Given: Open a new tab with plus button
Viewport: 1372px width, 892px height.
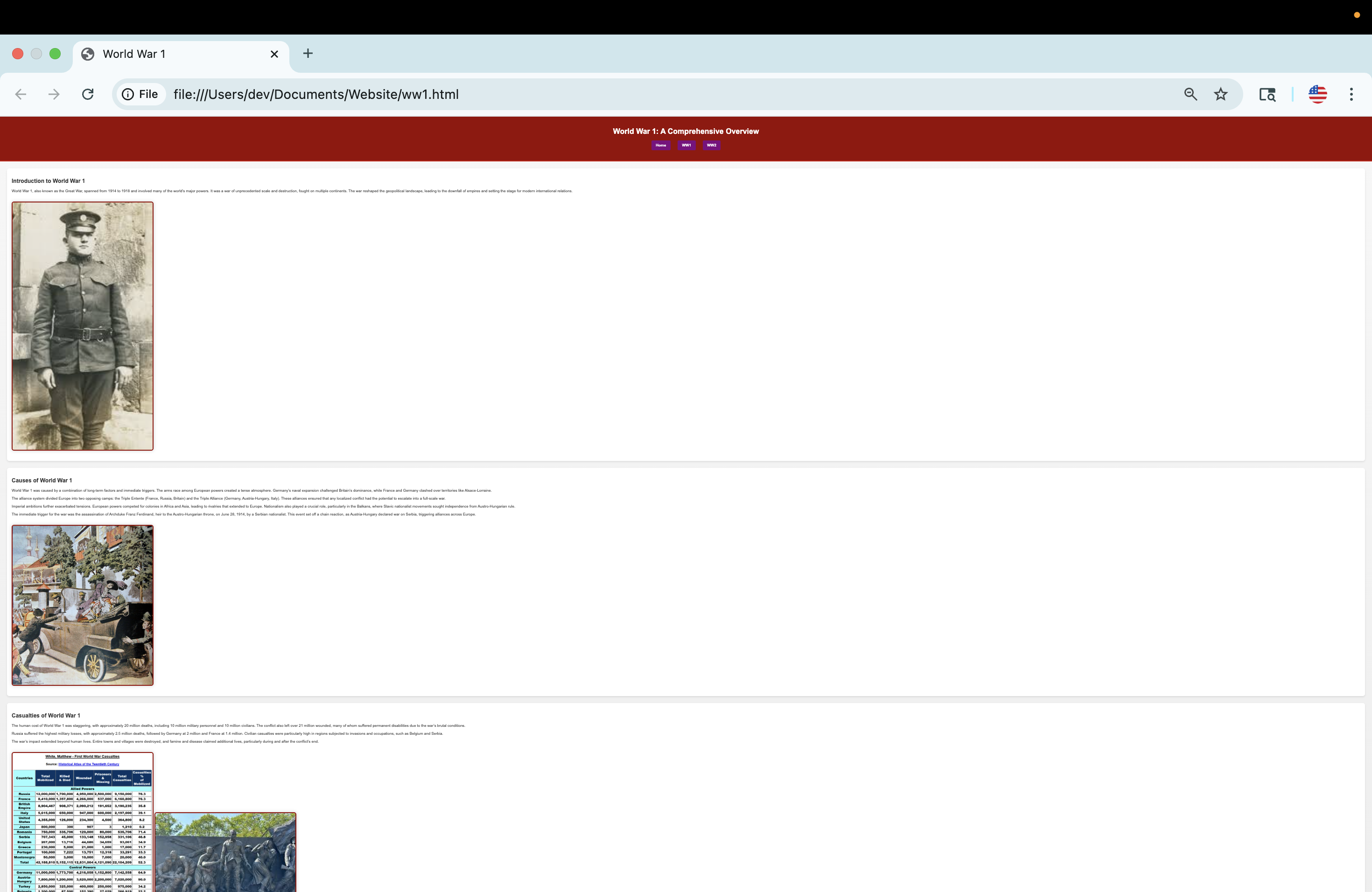Looking at the screenshot, I should 308,54.
